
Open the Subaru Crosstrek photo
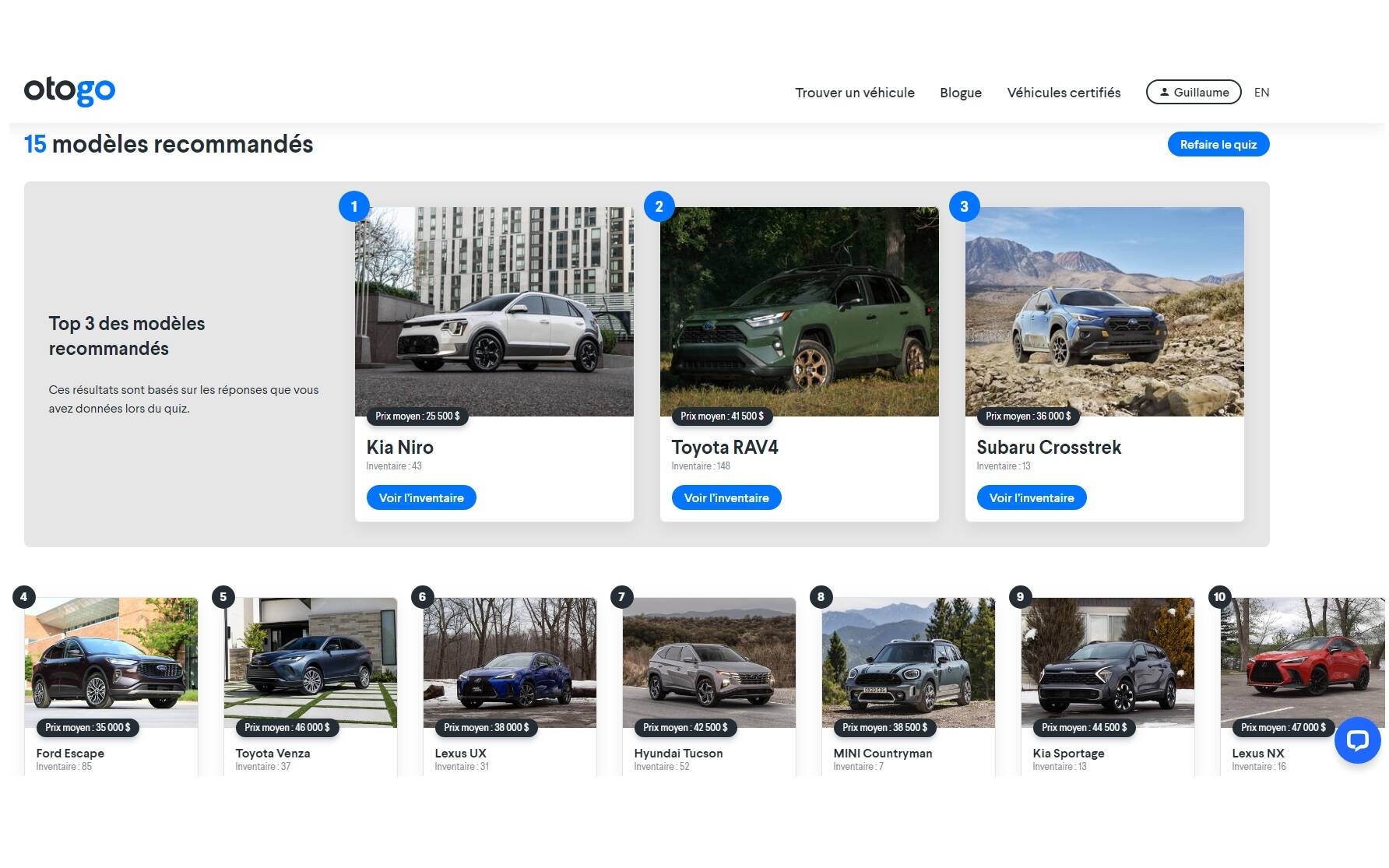click(1105, 311)
